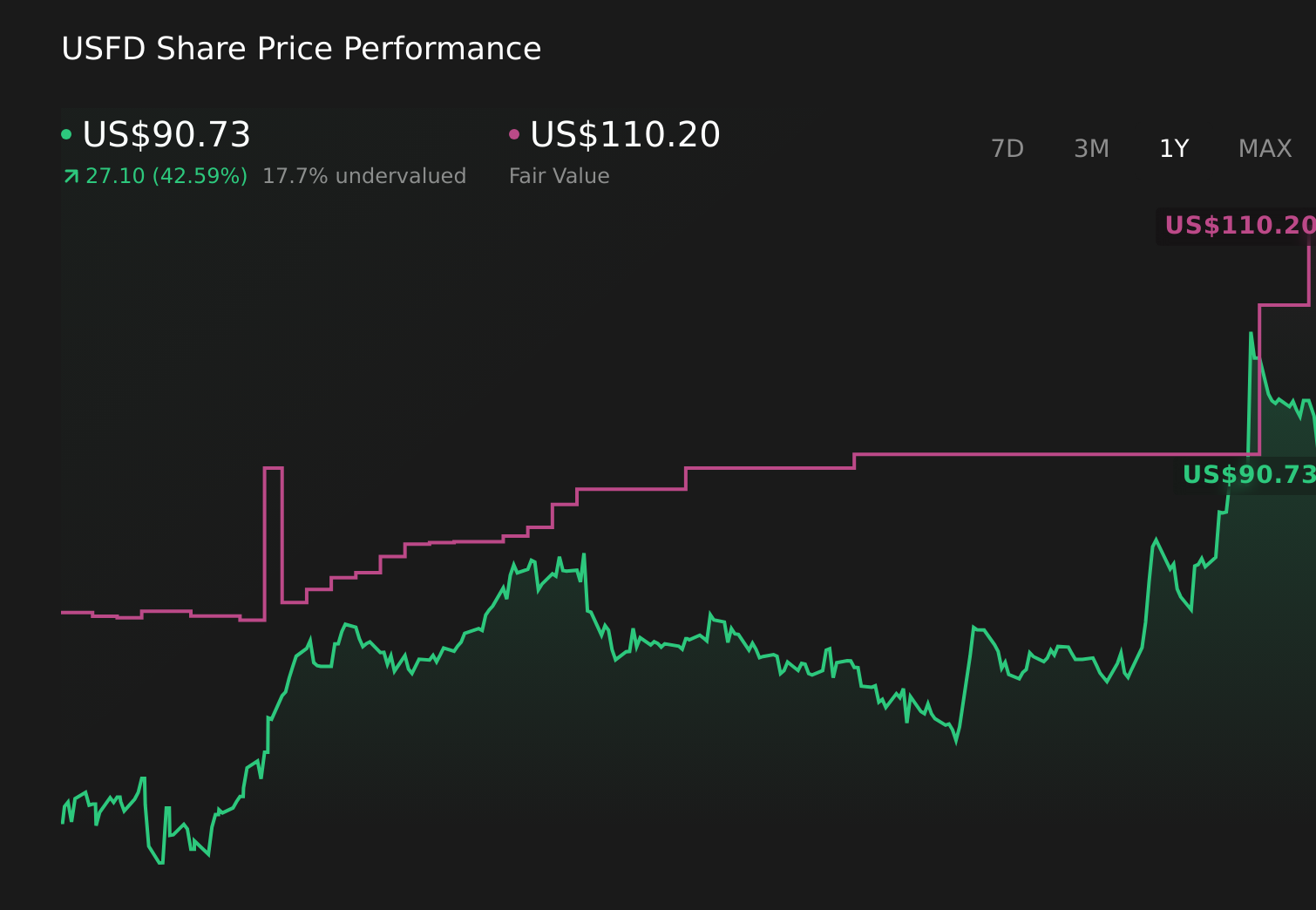The width and height of the screenshot is (1316, 910).
Task: Click the USFD Share Price Performance title
Action: (301, 49)
